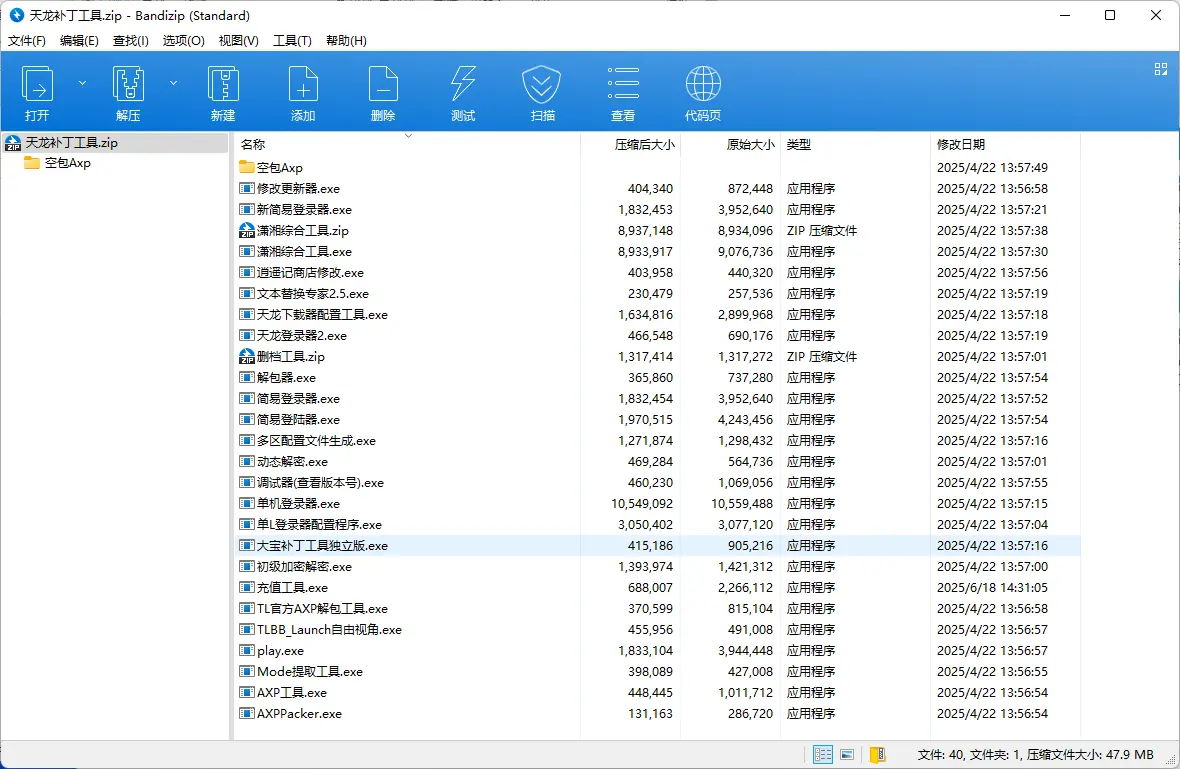The height and width of the screenshot is (769, 1180).
Task: Sort by the 压缩后大小 column header
Action: tap(644, 145)
